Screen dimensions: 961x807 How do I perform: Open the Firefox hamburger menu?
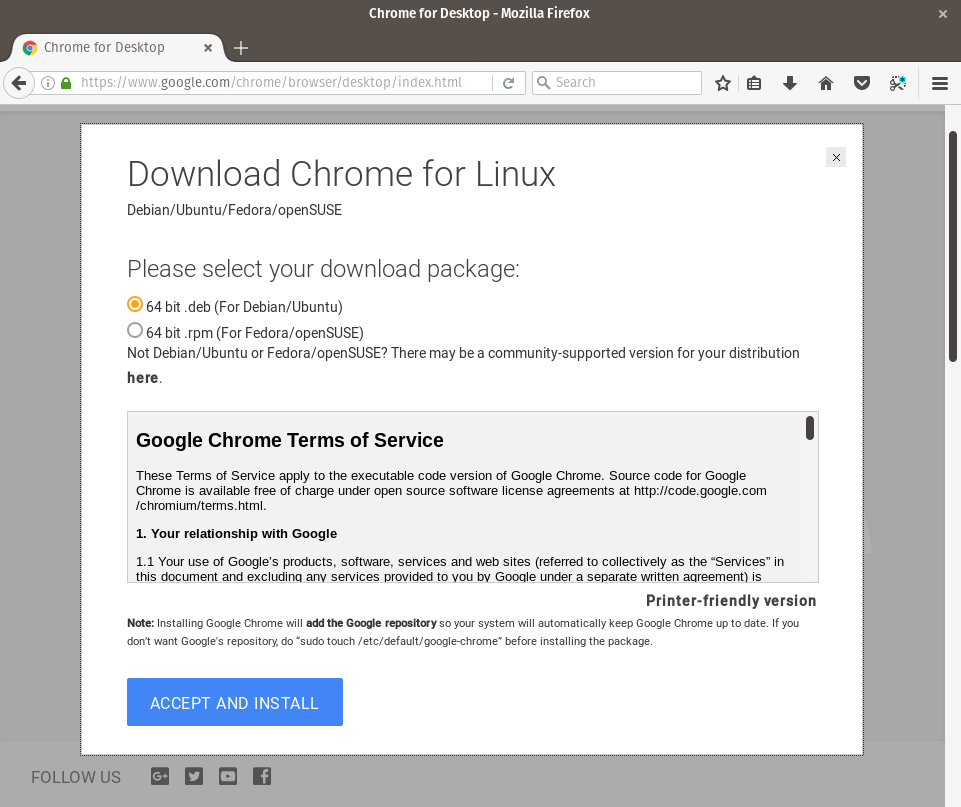940,83
